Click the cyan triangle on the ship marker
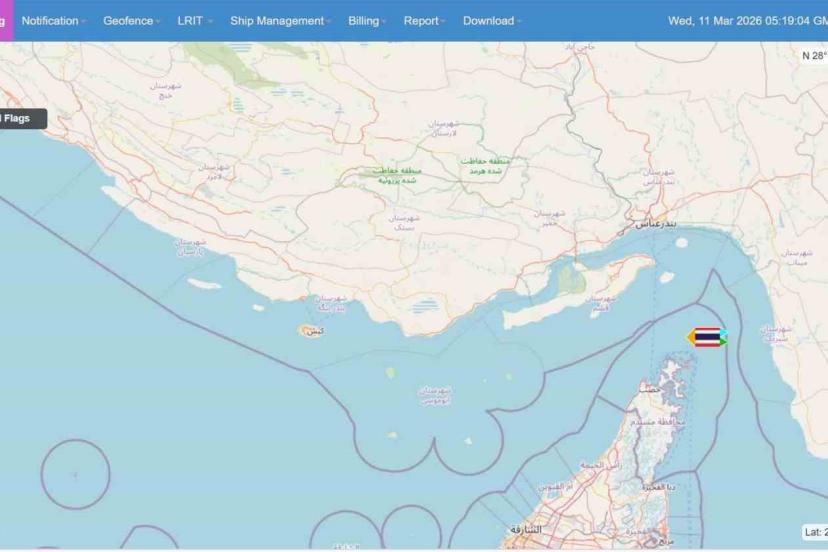Image resolution: width=828 pixels, height=552 pixels. [x=723, y=333]
